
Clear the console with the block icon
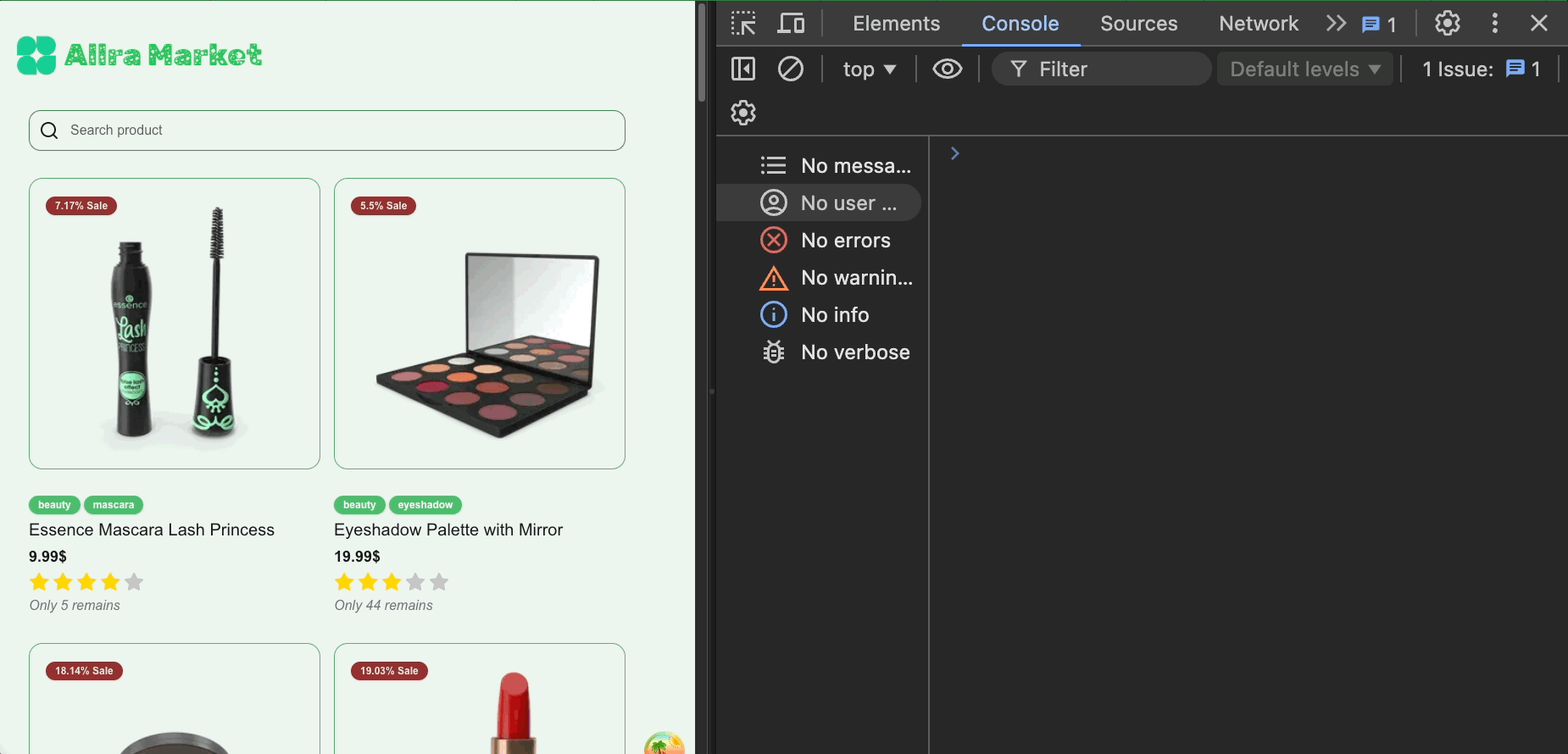coord(791,69)
